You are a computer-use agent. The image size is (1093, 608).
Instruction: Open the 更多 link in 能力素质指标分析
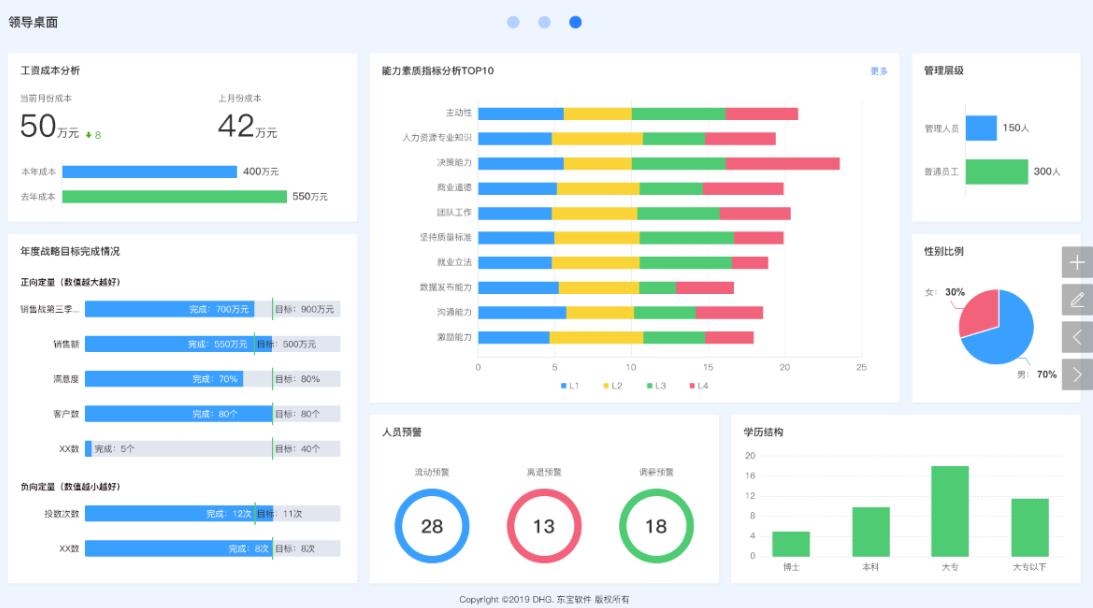point(878,71)
